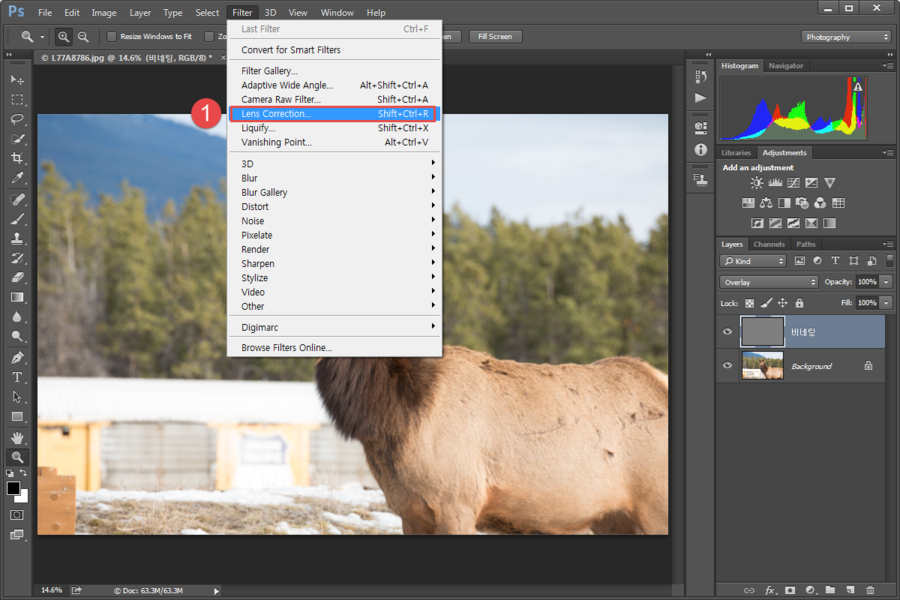Viewport: 900px width, 600px height.
Task: Select the Dodge tool
Action: (17, 336)
